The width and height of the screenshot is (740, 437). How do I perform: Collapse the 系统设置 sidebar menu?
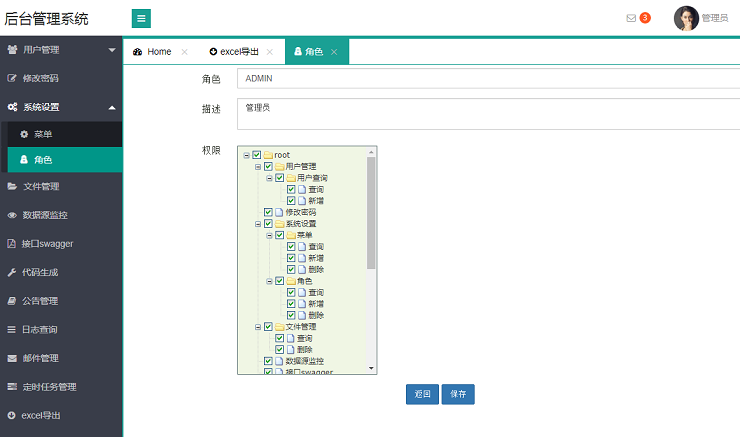pyautogui.click(x=61, y=107)
